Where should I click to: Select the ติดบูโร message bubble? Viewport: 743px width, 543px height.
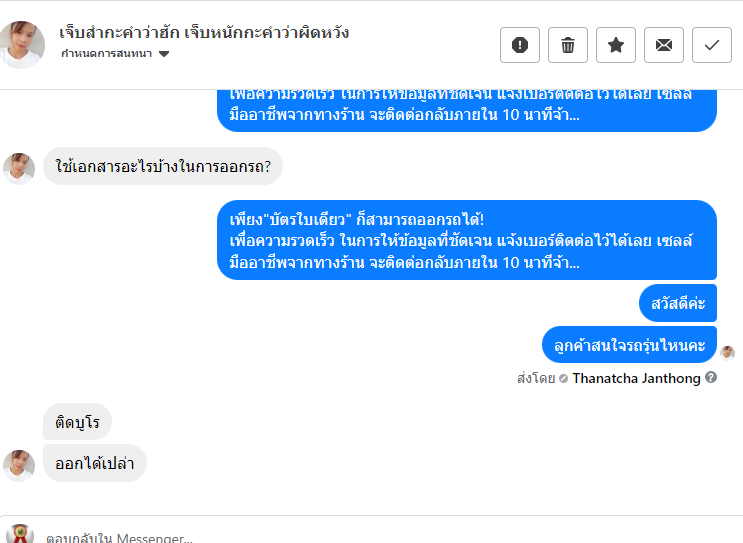point(77,422)
